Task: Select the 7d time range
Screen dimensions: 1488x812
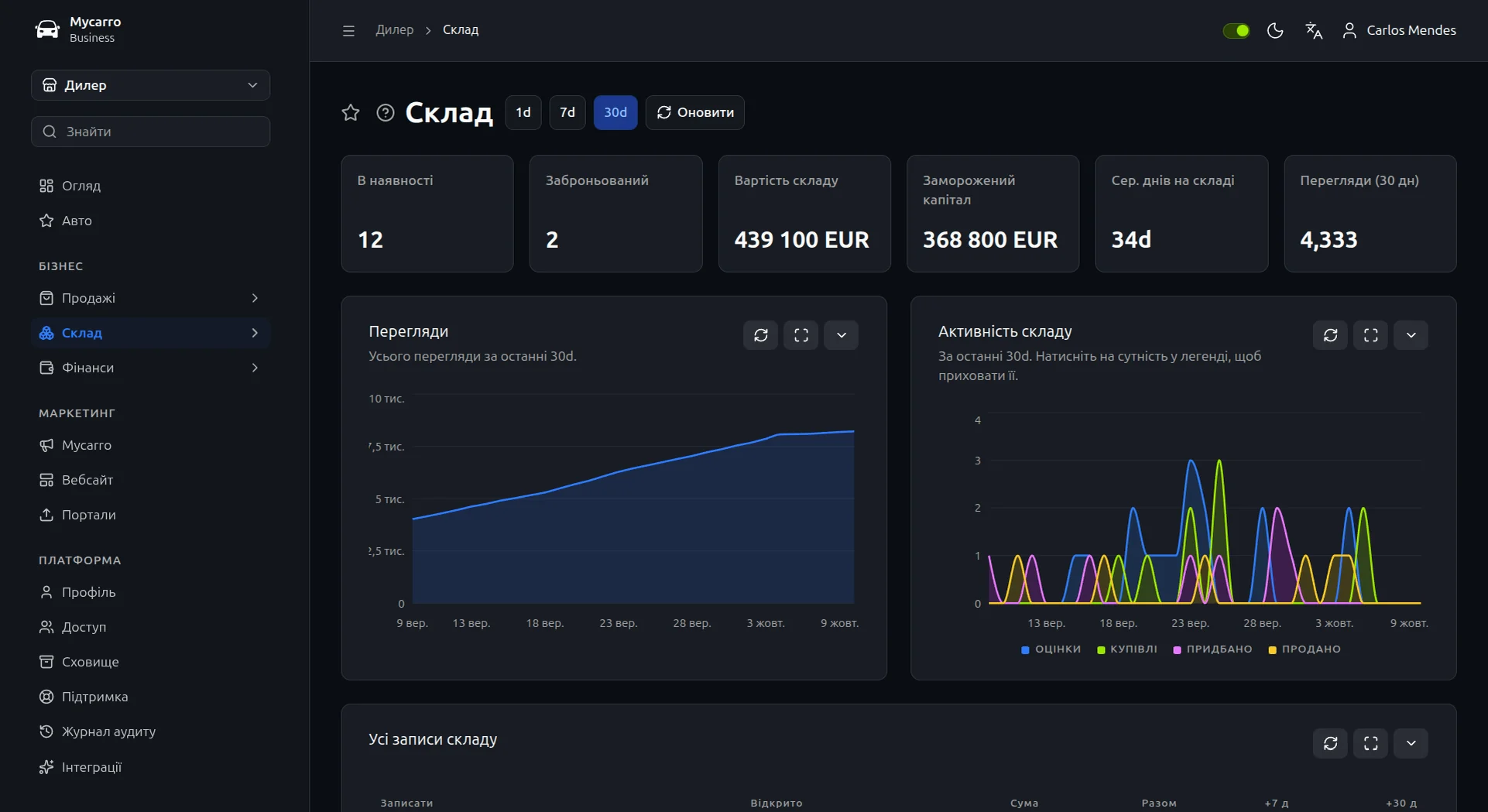Action: coord(567,112)
